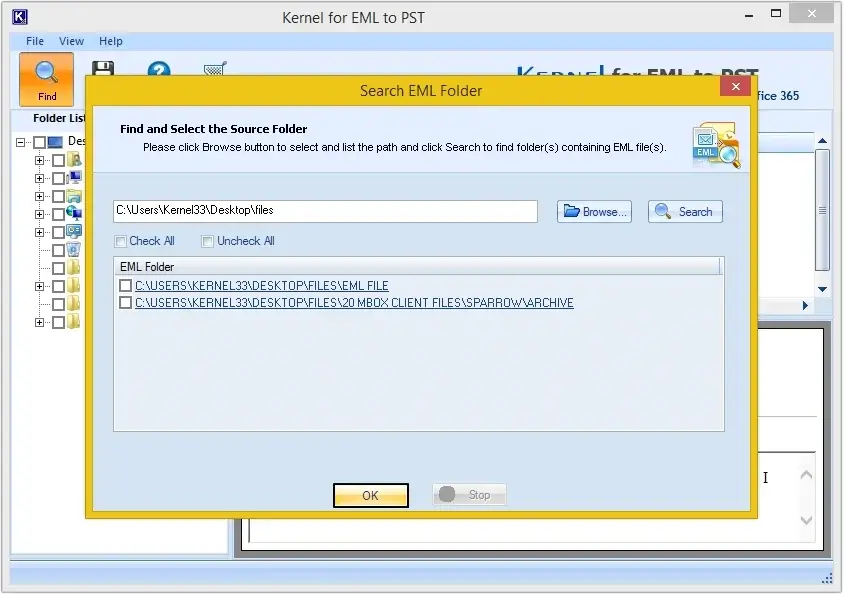The width and height of the screenshot is (844, 595).
Task: Click the horizontal scrollbar right arrow
Action: point(805,306)
